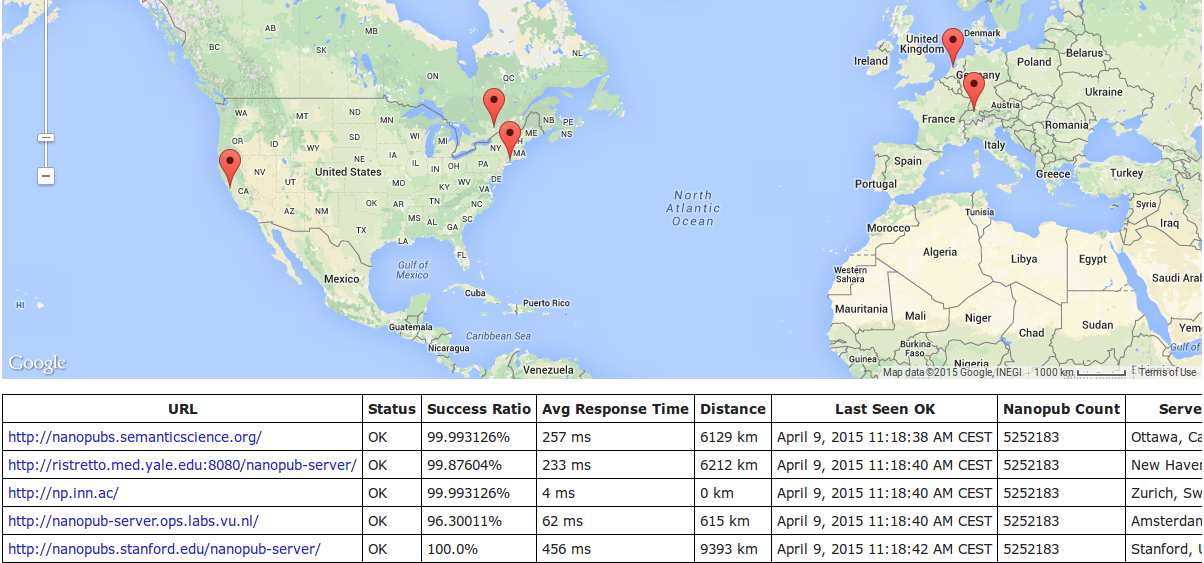Click the Zurich server location cell
This screenshot has height=563, width=1204.
tap(1165, 493)
